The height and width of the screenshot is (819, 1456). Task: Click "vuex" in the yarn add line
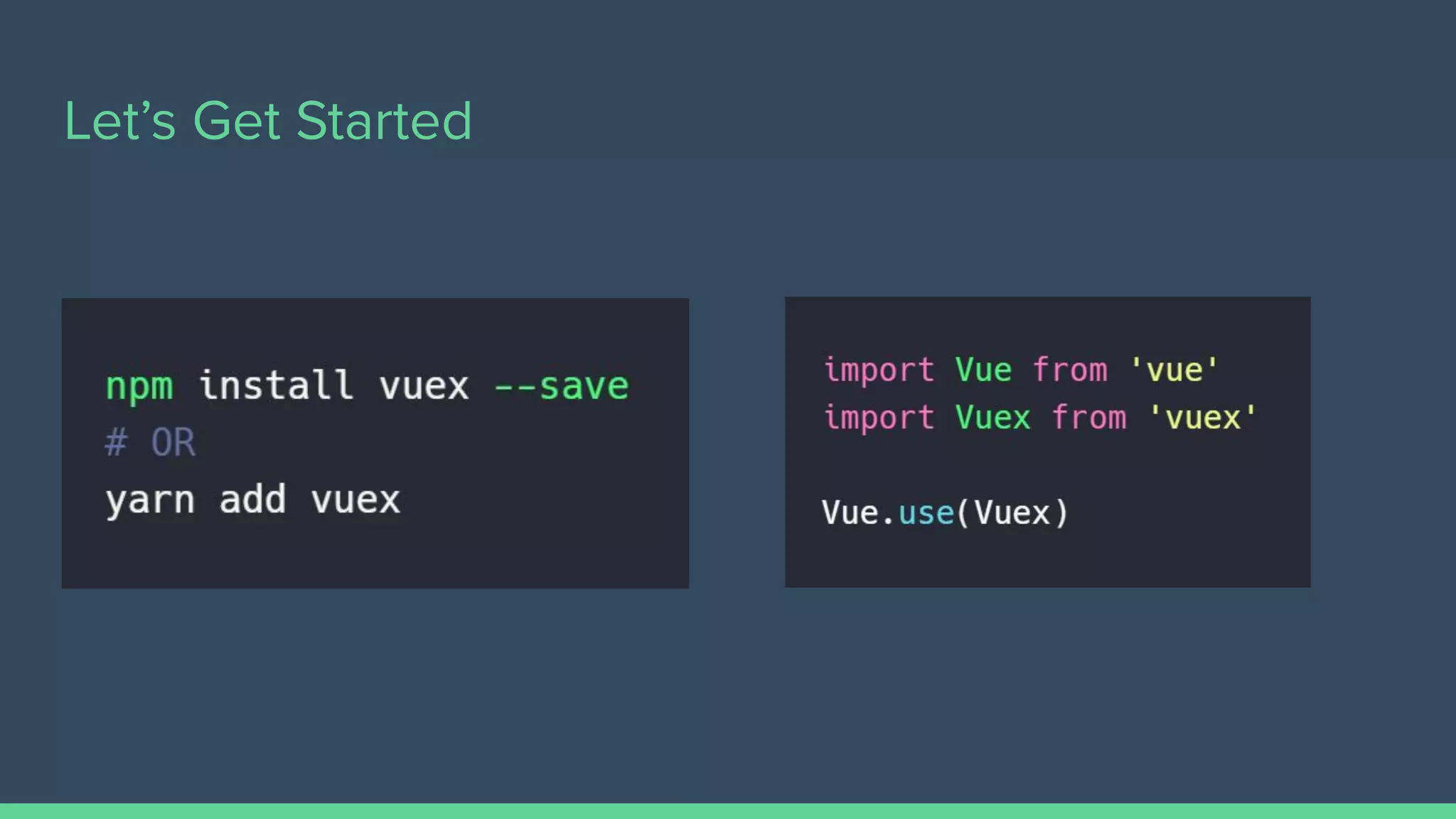tap(355, 500)
